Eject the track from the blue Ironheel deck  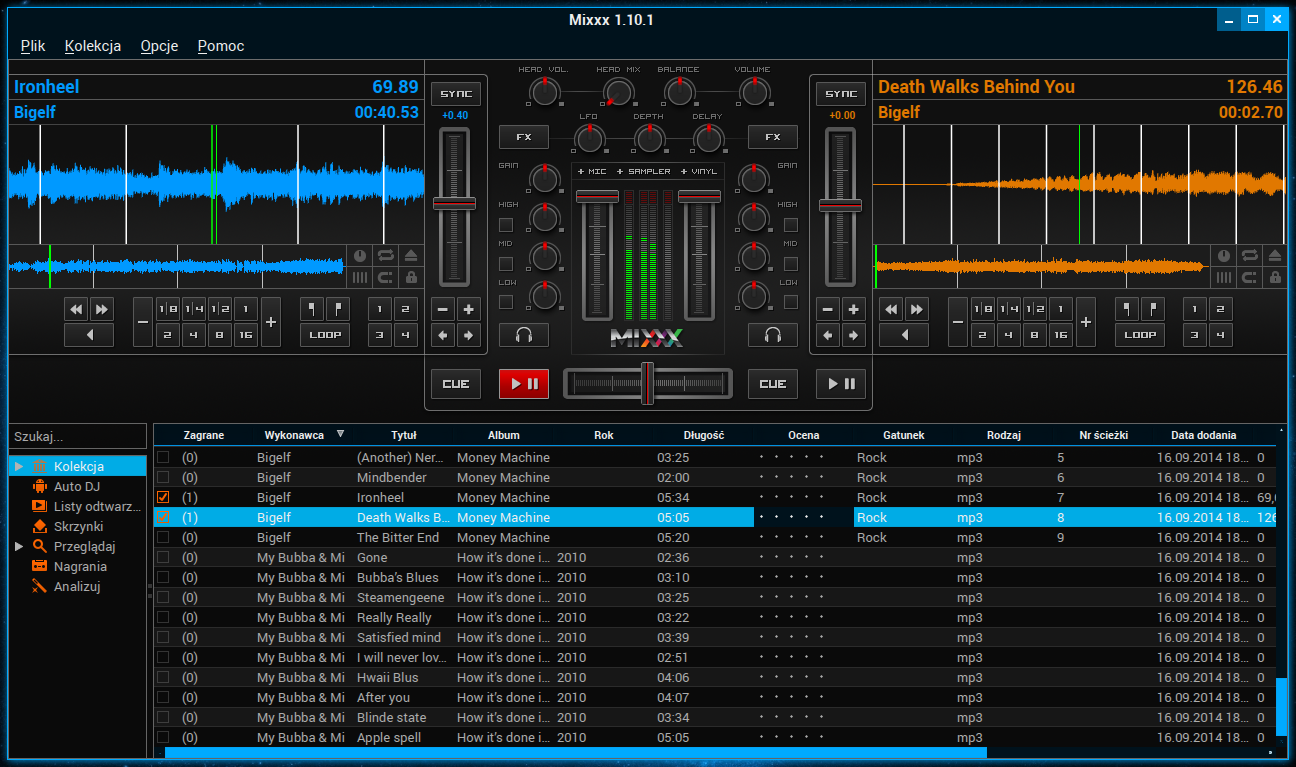pyautogui.click(x=410, y=256)
